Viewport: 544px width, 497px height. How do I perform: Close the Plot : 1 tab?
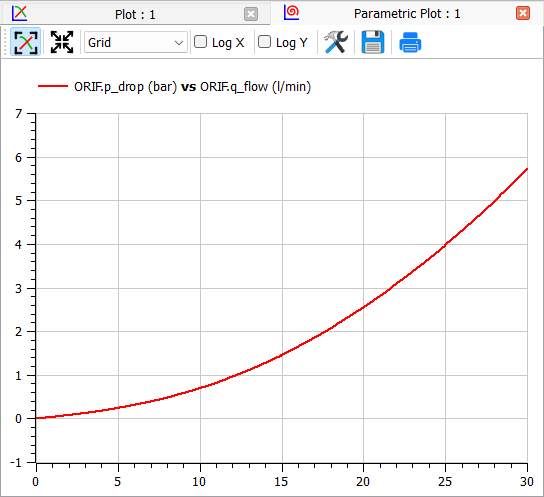click(x=251, y=14)
